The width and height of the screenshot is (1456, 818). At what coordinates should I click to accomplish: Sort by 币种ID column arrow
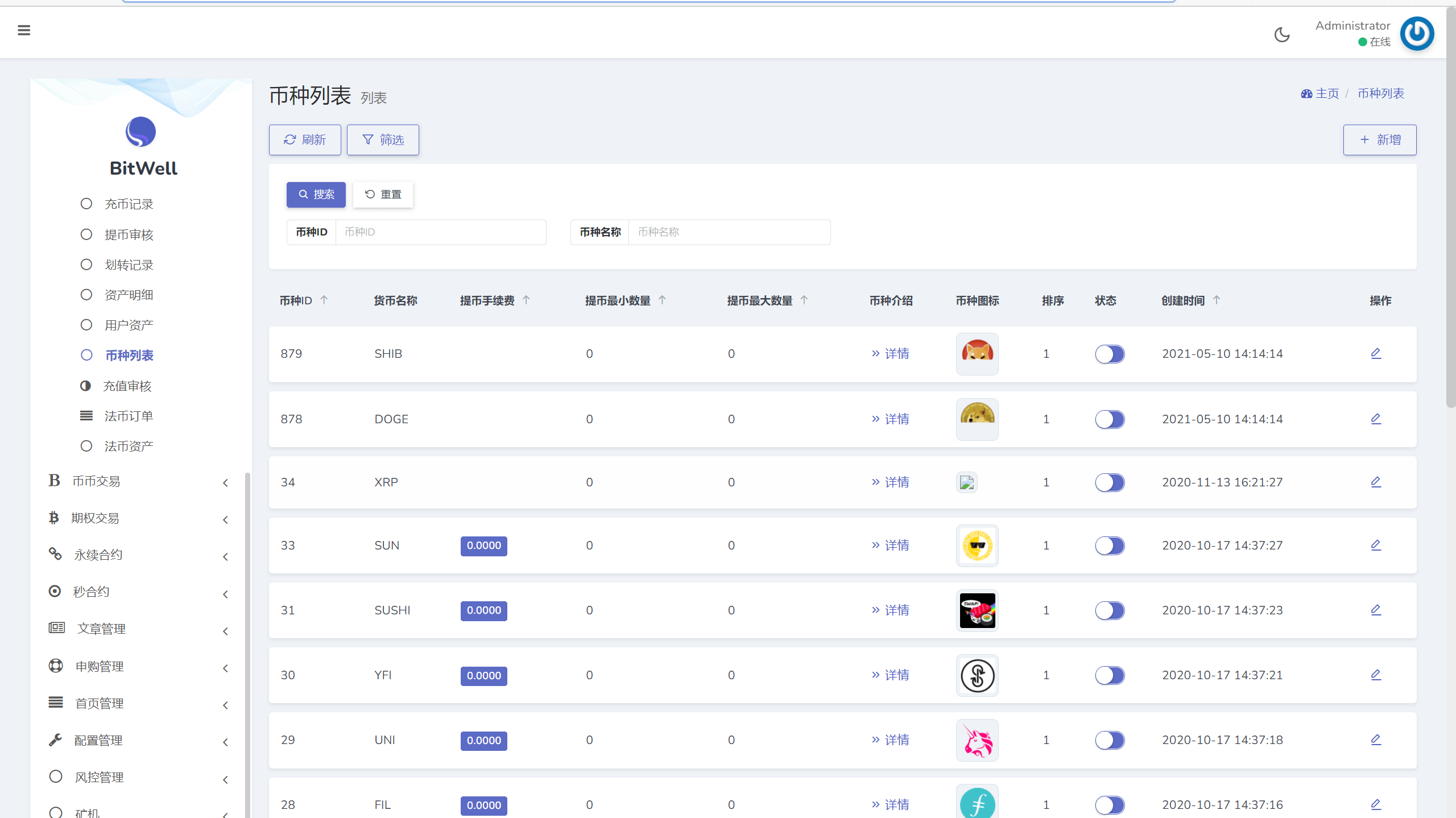pos(324,300)
